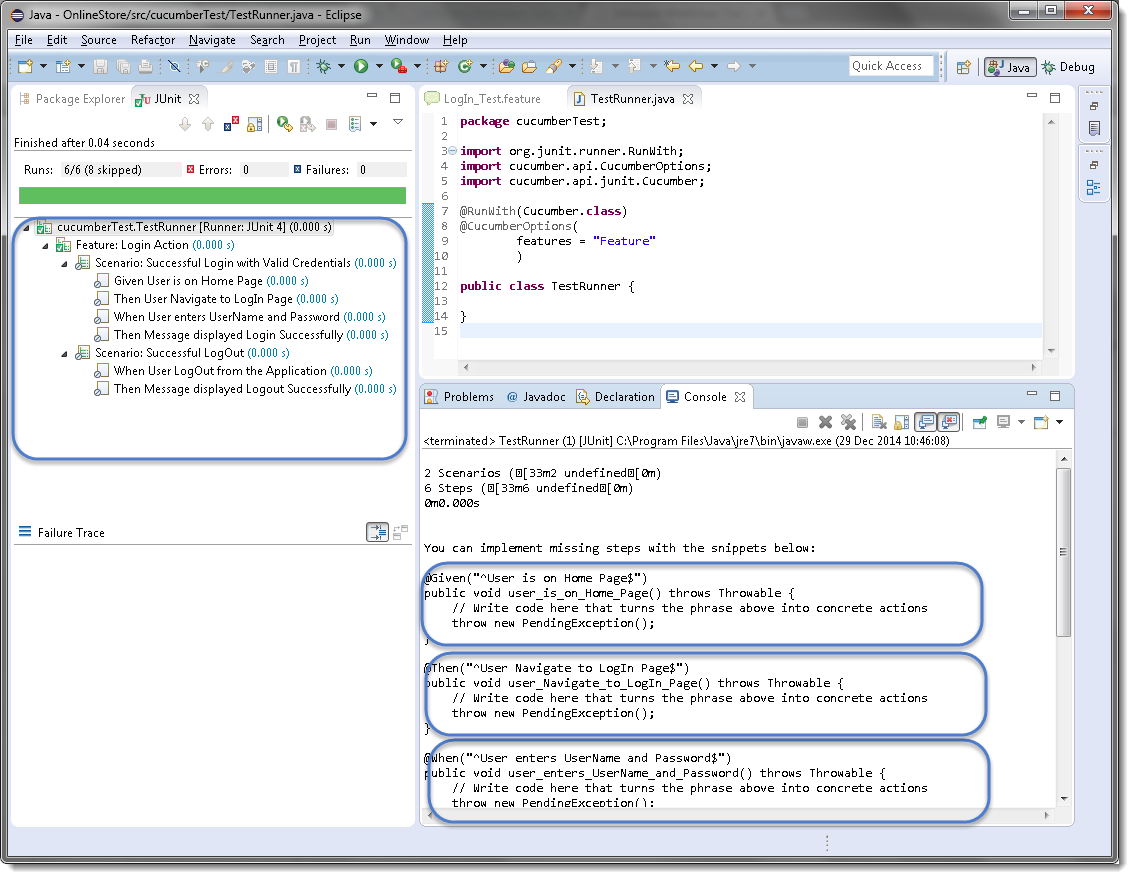Viewport: 1134px width, 879px height.
Task: Open the Refactor menu
Action: 153,40
